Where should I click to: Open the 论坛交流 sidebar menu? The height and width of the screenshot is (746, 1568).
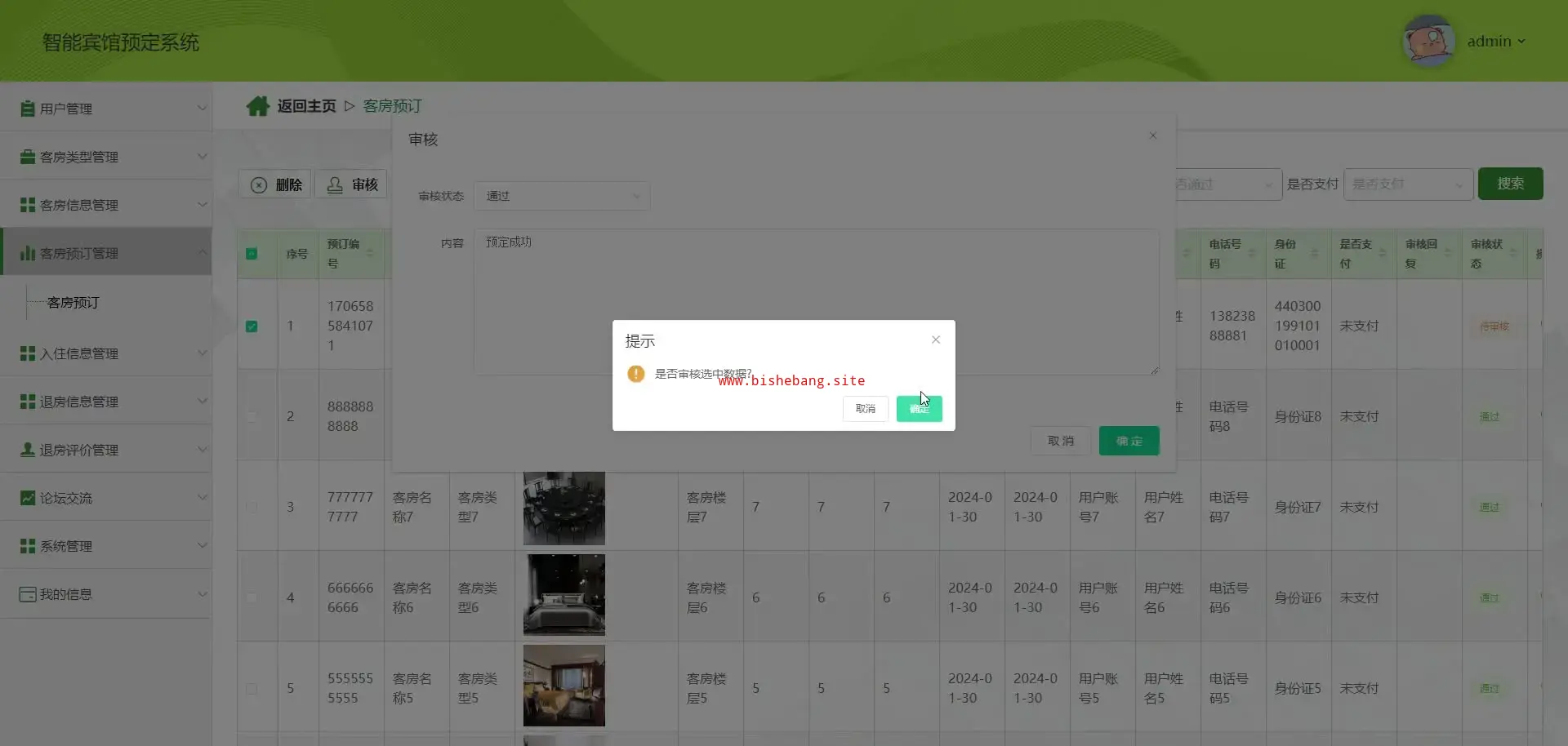click(106, 498)
